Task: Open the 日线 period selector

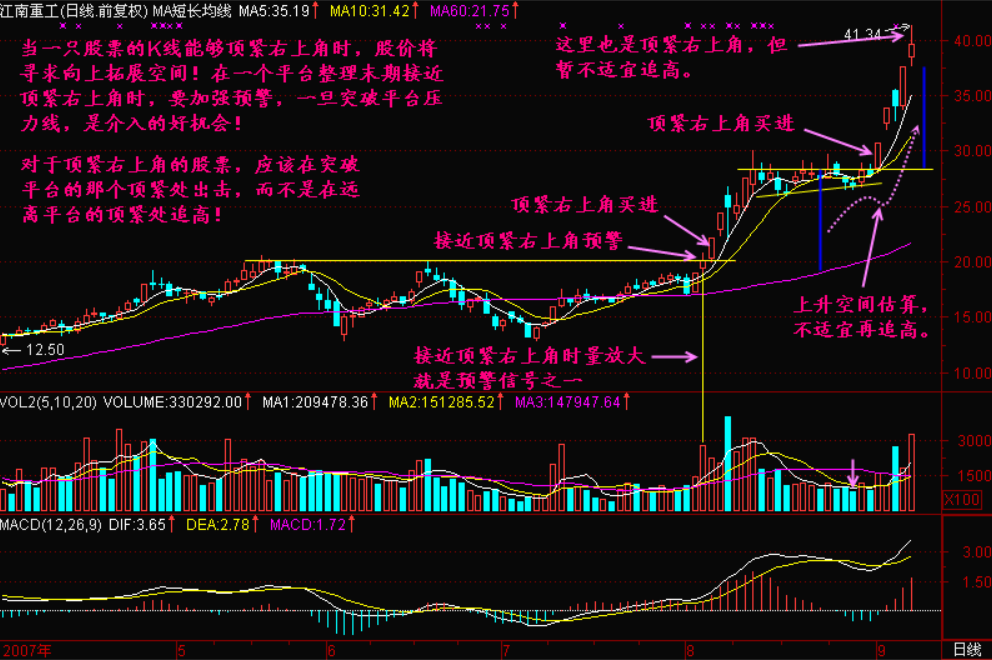Action: click(x=966, y=649)
